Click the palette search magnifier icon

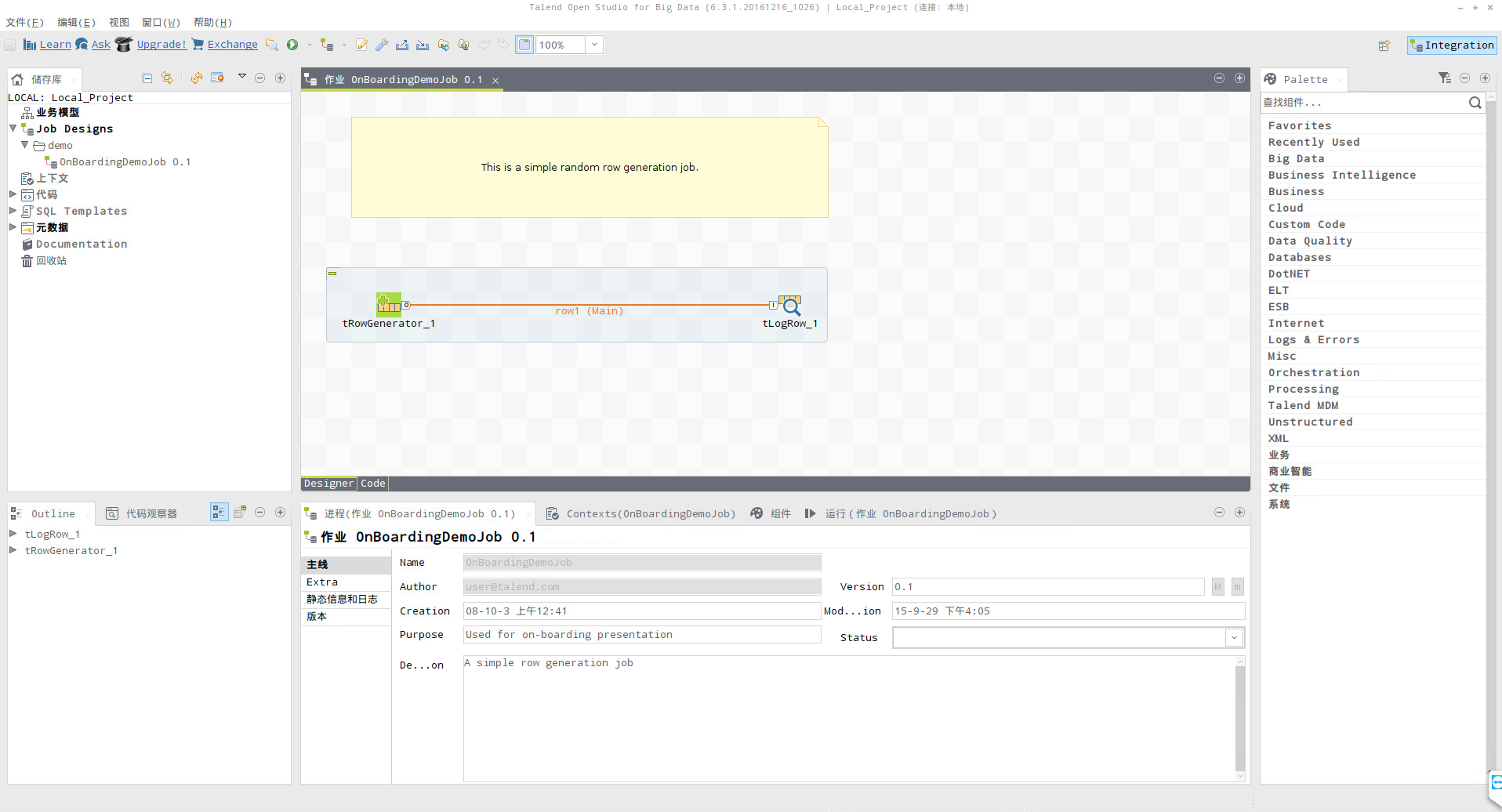(x=1475, y=103)
